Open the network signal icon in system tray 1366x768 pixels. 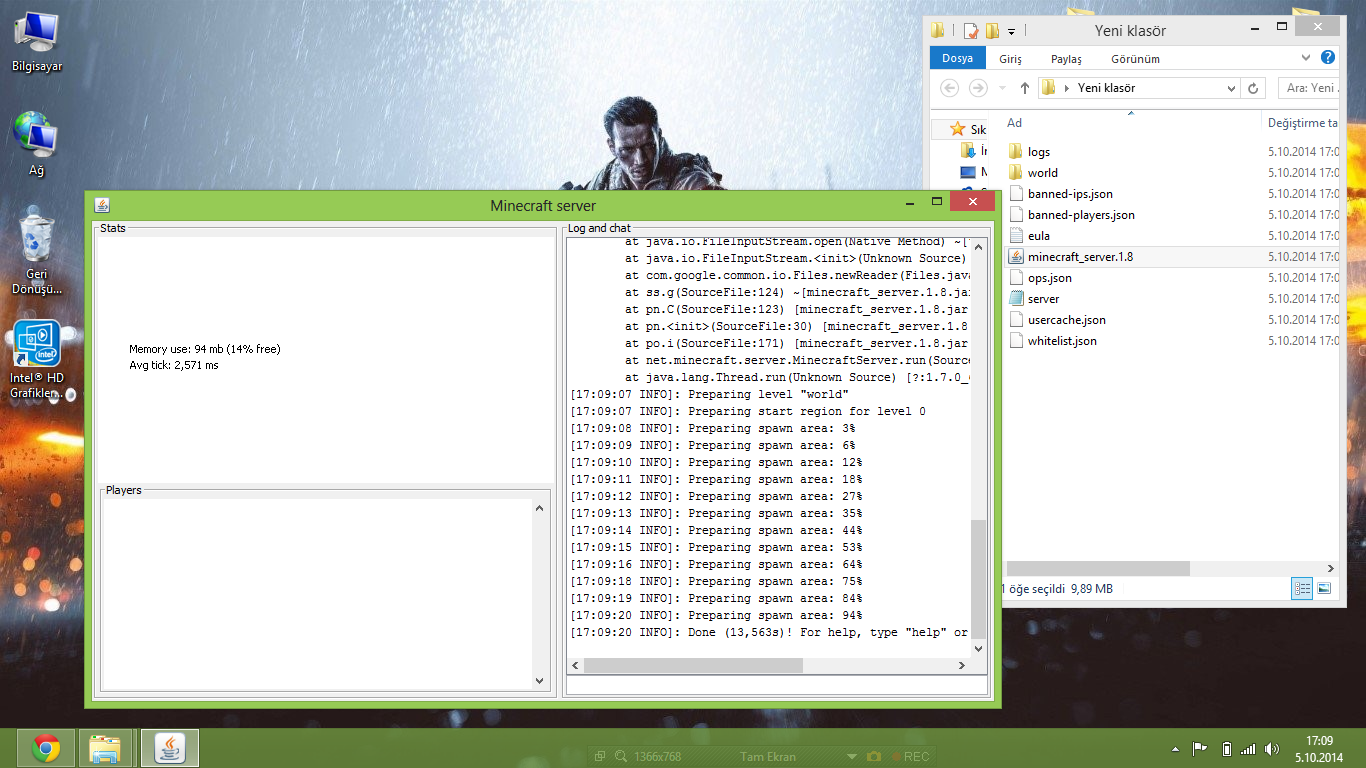pyautogui.click(x=1248, y=749)
